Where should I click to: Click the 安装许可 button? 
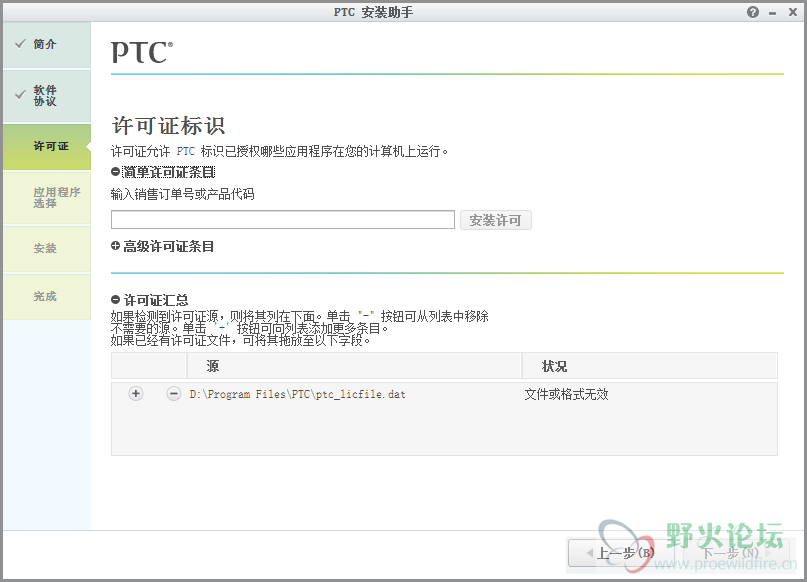click(496, 220)
